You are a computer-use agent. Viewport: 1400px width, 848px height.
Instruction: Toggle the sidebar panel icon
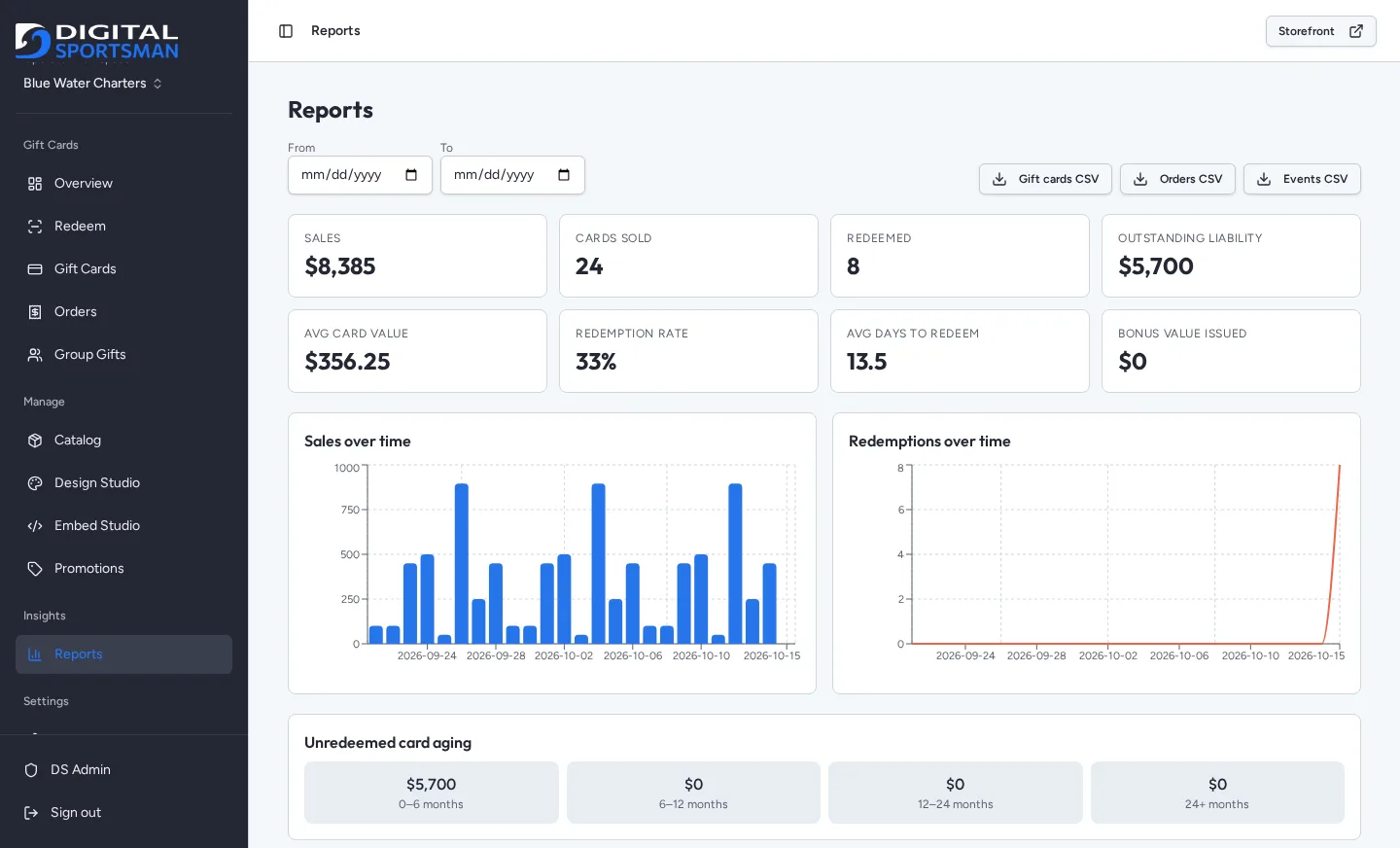[x=286, y=31]
